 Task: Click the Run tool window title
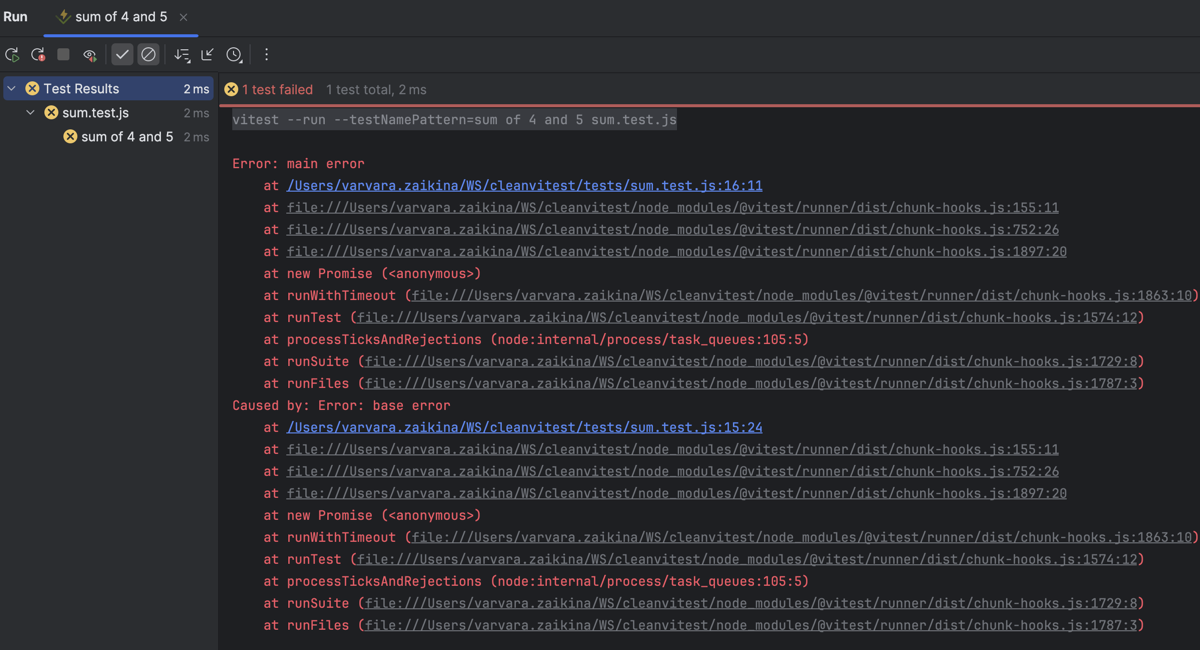point(15,17)
